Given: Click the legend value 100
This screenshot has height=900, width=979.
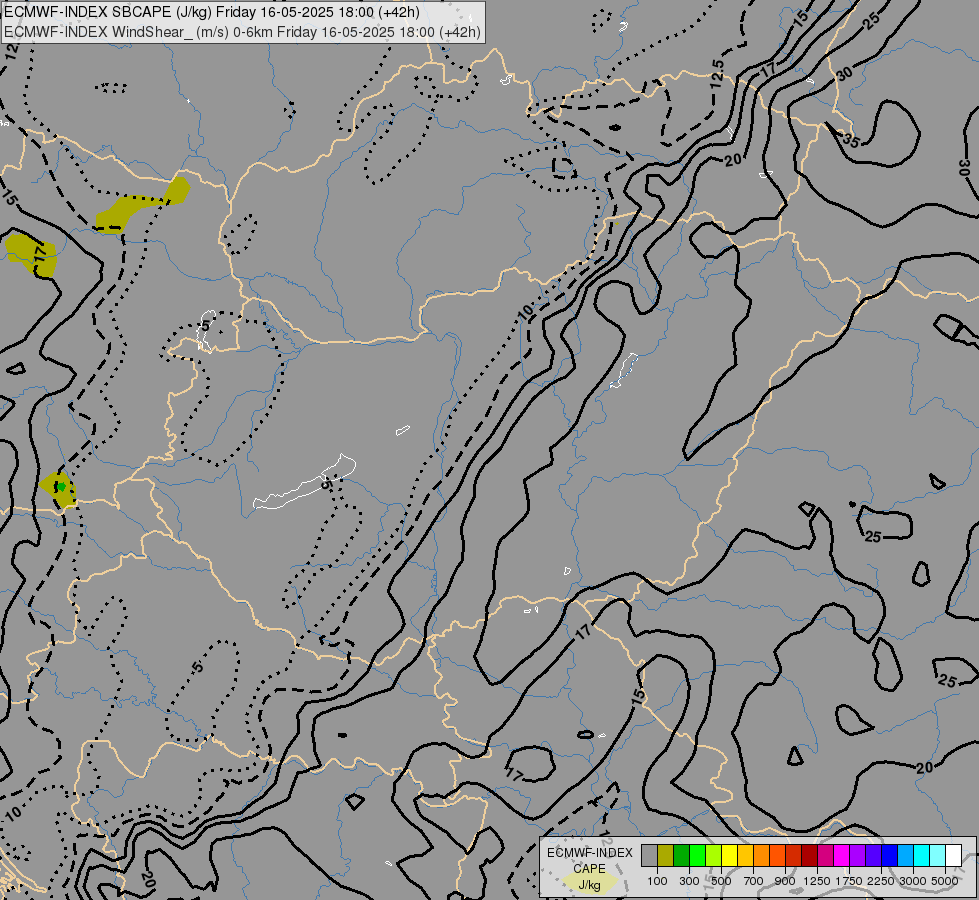Looking at the screenshot, I should click(657, 881).
